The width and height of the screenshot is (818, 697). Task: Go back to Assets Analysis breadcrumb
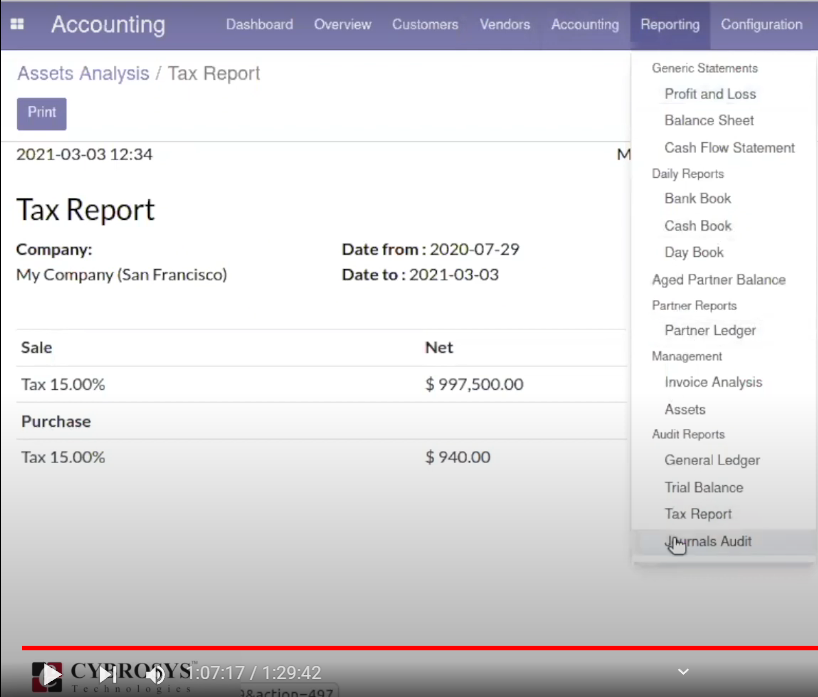click(83, 74)
